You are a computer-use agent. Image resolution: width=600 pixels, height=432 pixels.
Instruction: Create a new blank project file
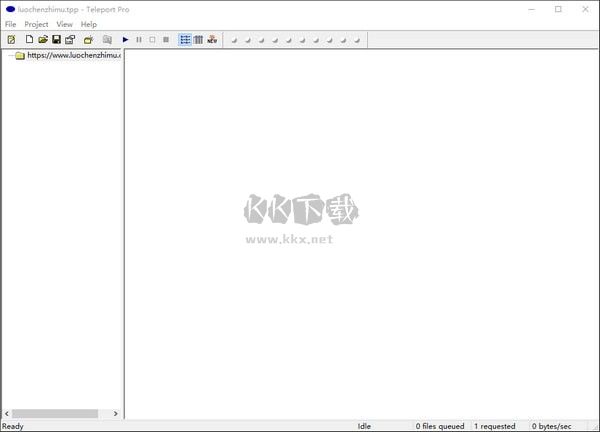click(29, 39)
